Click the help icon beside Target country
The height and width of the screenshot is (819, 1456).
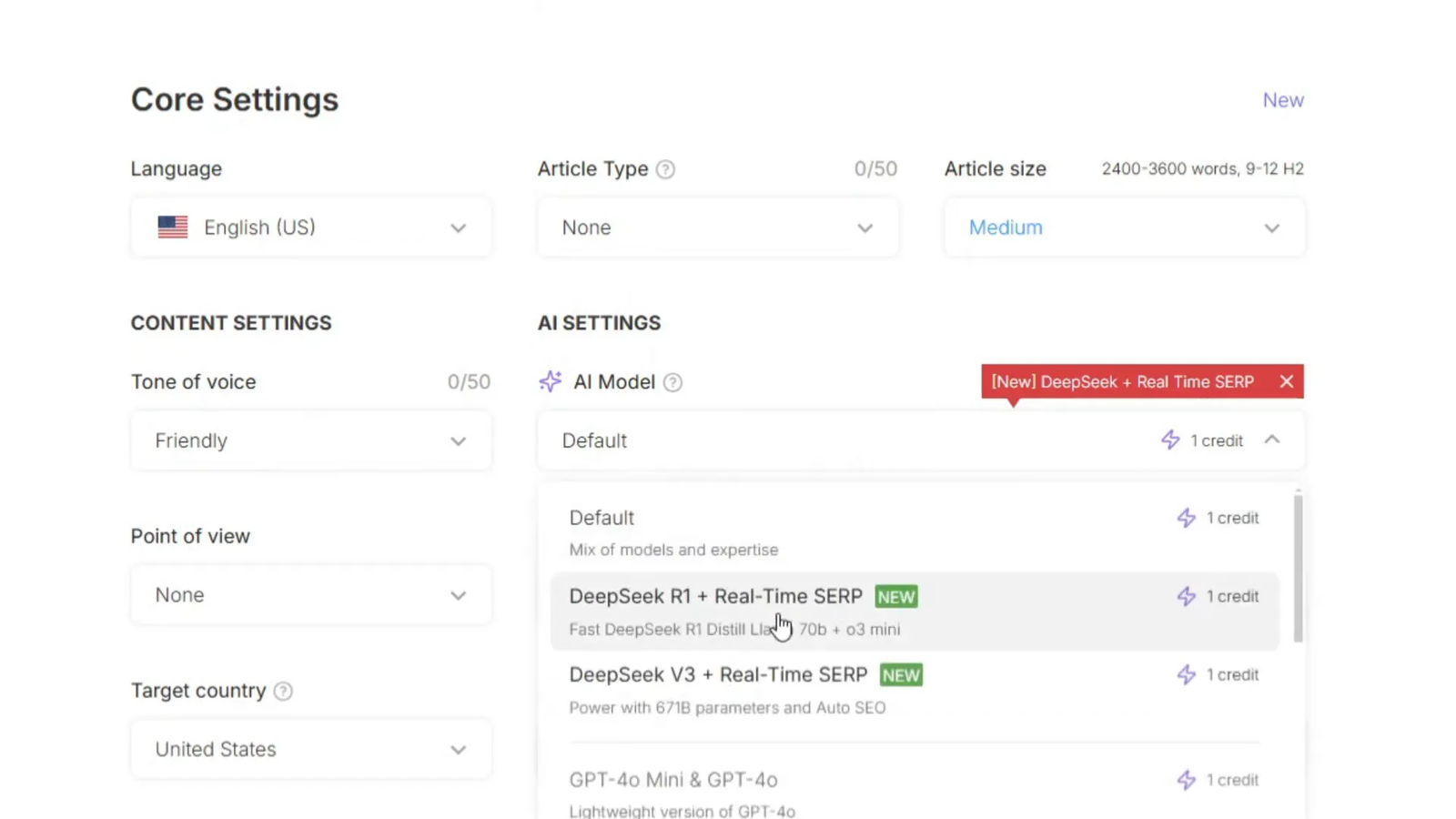[283, 692]
